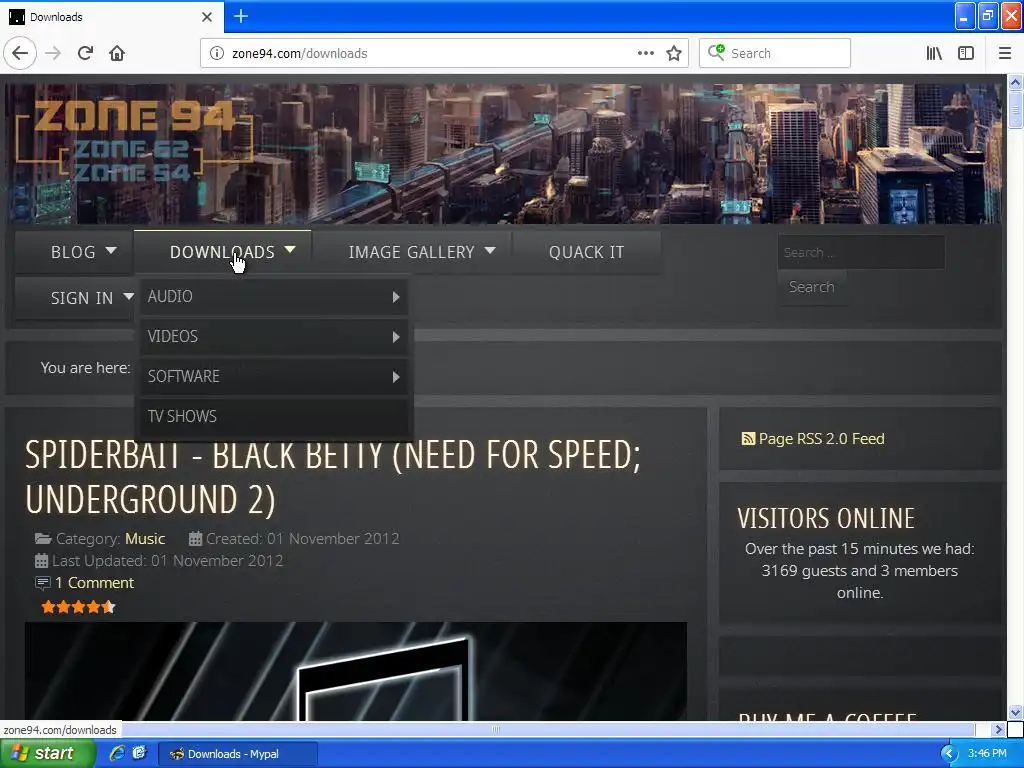Screen dimensions: 1024x768
Task: Click the Zone 94 logo in banner
Action: point(134,140)
